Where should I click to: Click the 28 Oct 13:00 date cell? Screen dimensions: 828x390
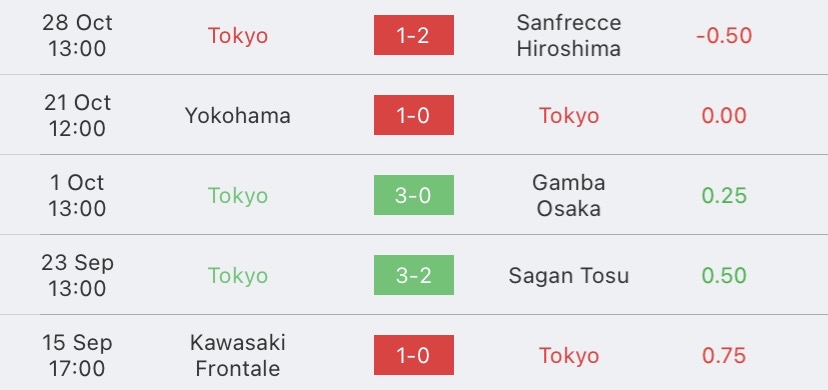(77, 35)
